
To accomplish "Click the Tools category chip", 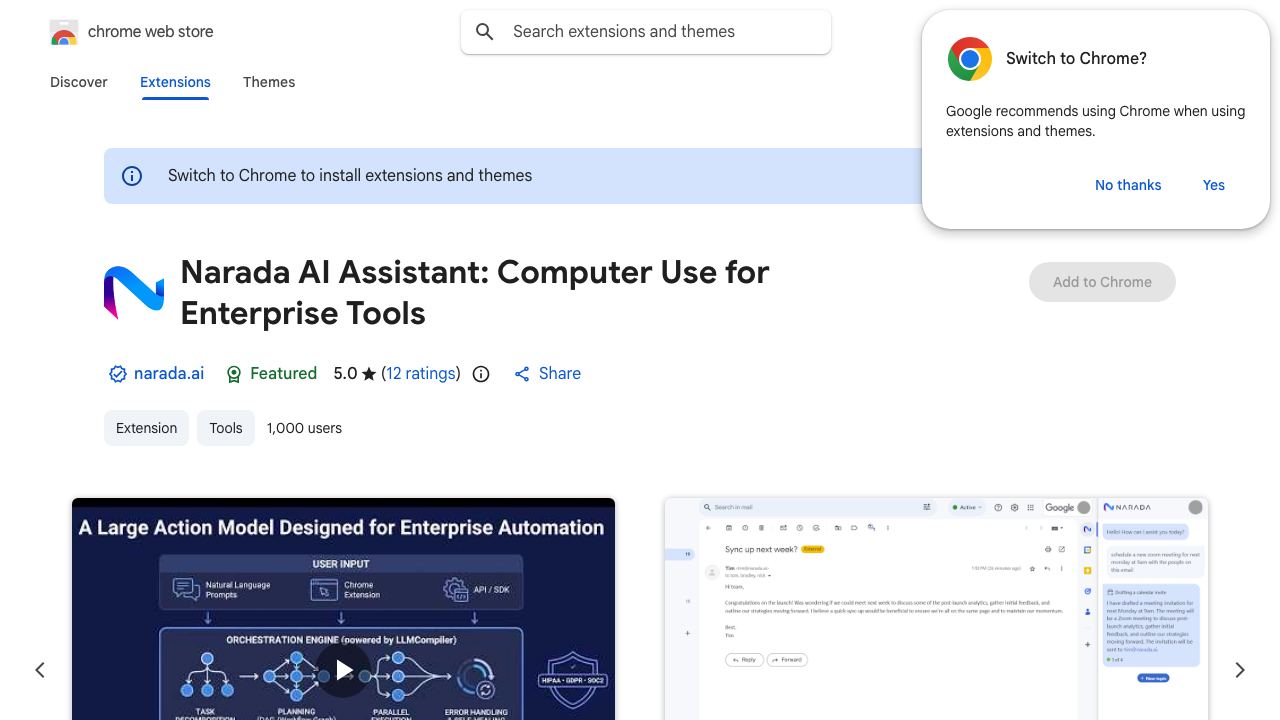I will click(226, 428).
